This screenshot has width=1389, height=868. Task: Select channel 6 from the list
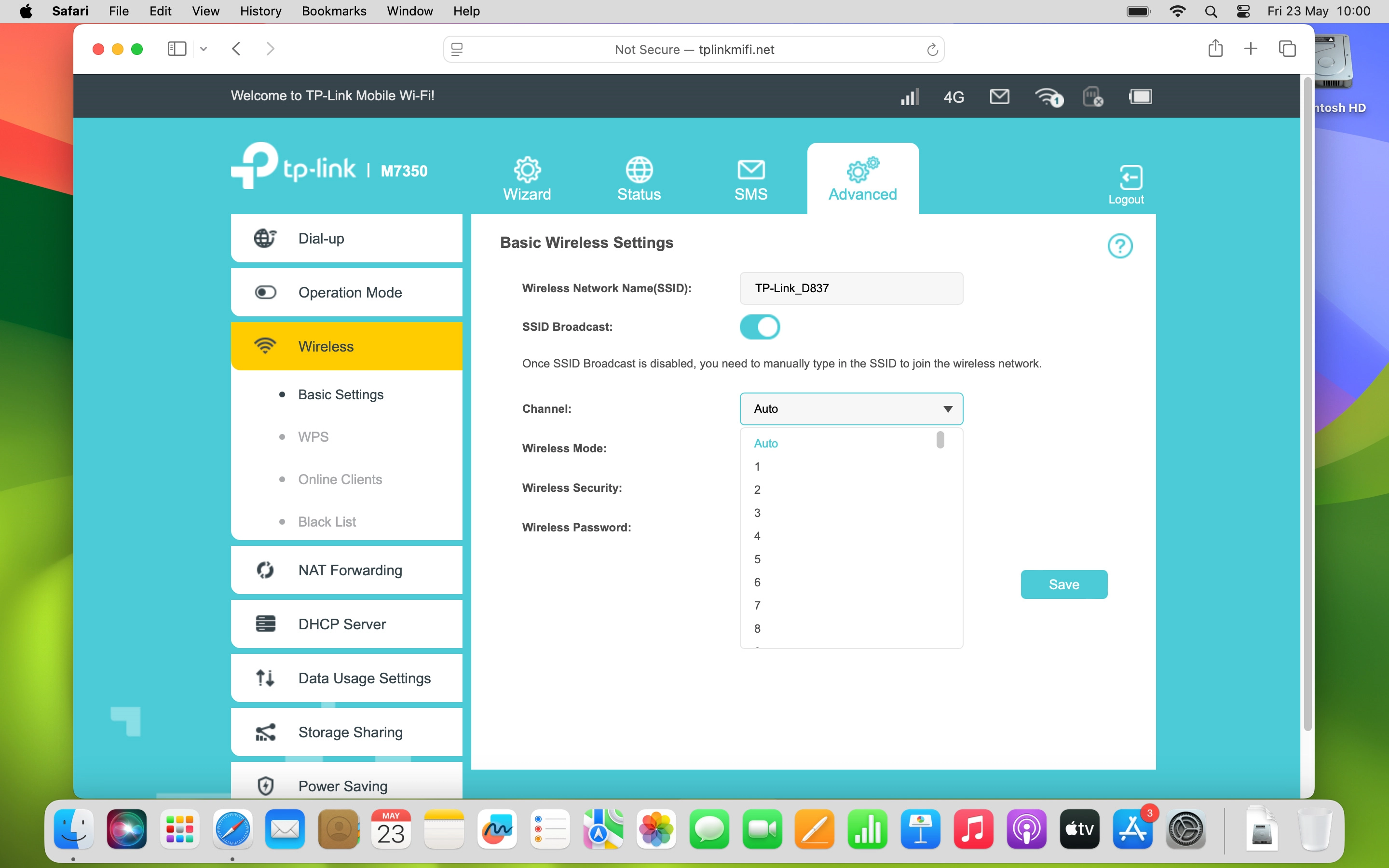[x=757, y=582]
